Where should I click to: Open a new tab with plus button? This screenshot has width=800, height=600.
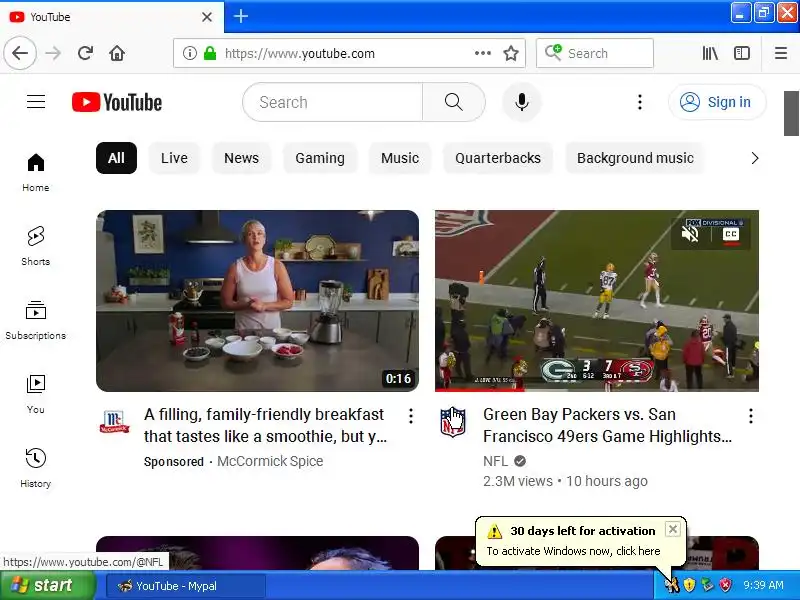(241, 17)
